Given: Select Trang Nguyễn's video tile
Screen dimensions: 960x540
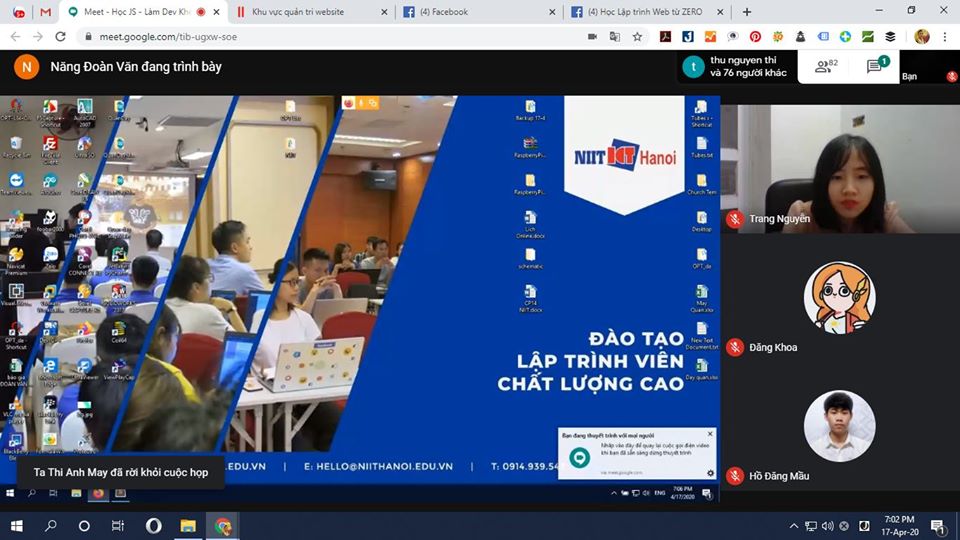Looking at the screenshot, I should pos(840,168).
